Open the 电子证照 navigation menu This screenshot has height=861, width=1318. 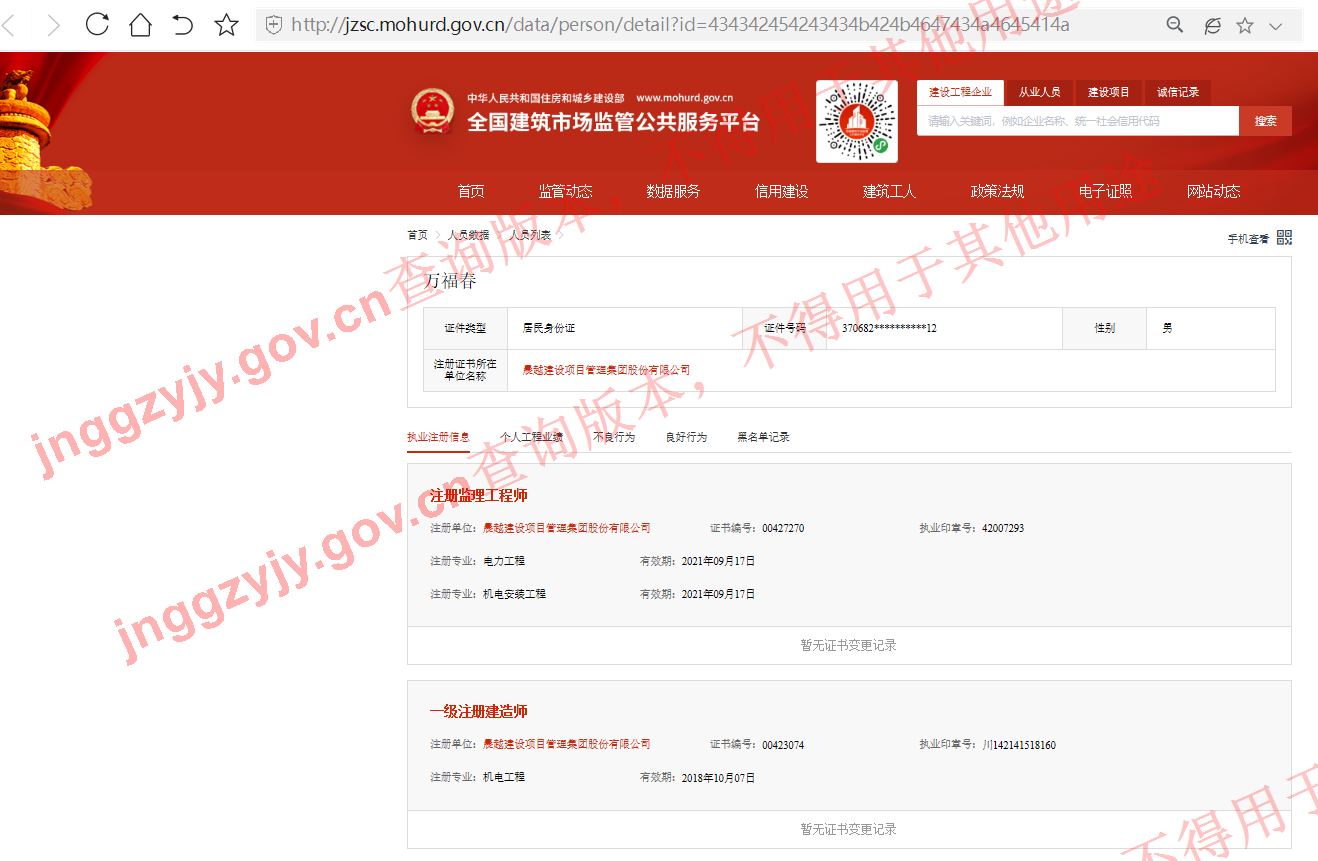[x=1105, y=191]
